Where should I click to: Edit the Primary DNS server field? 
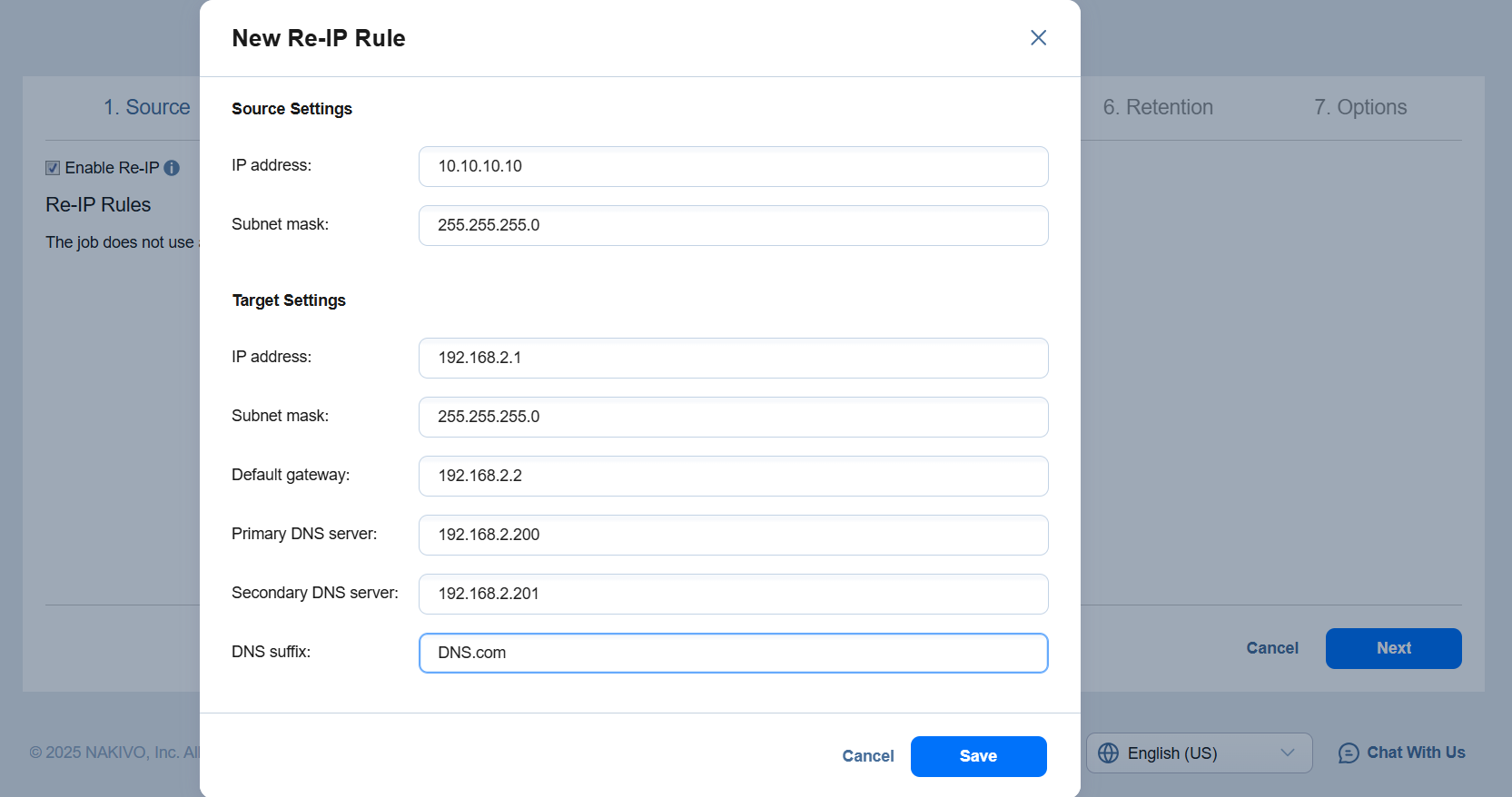pyautogui.click(x=733, y=535)
